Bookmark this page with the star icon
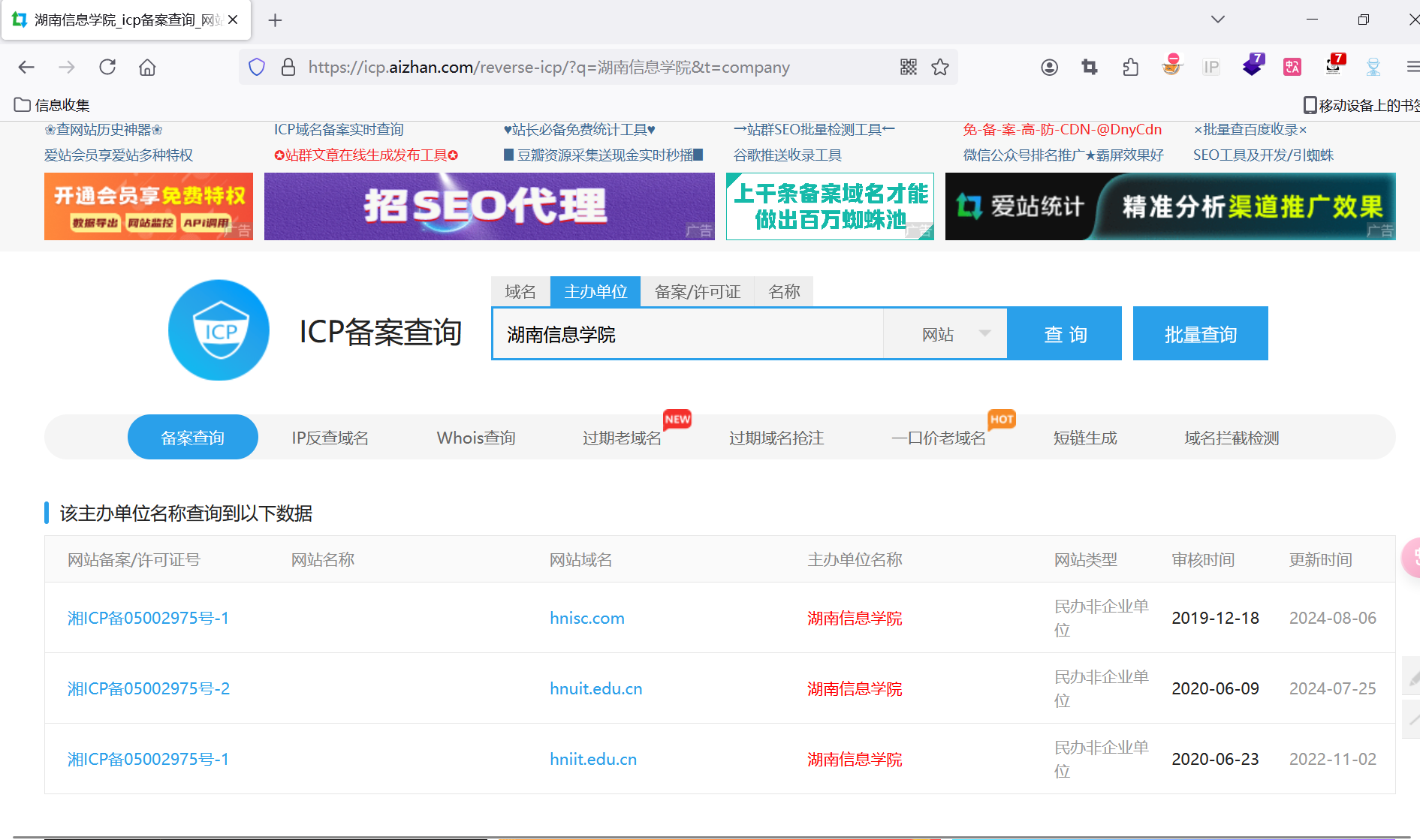The width and height of the screenshot is (1420, 840). [940, 68]
